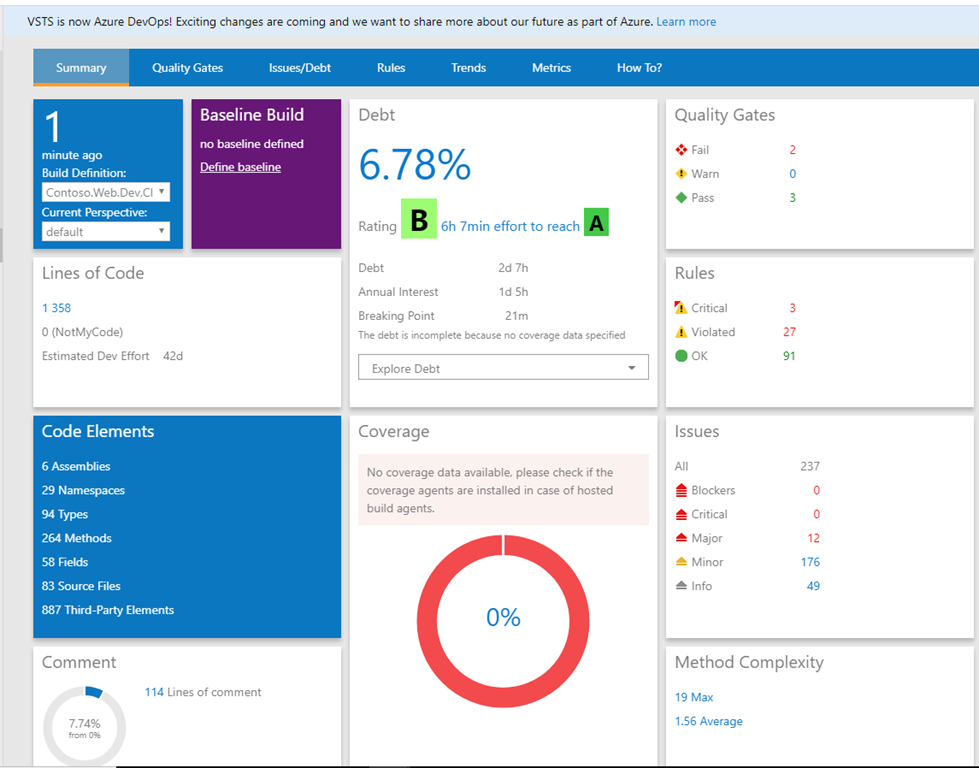979x768 pixels.
Task: Go to the Metrics tab
Action: tap(551, 68)
